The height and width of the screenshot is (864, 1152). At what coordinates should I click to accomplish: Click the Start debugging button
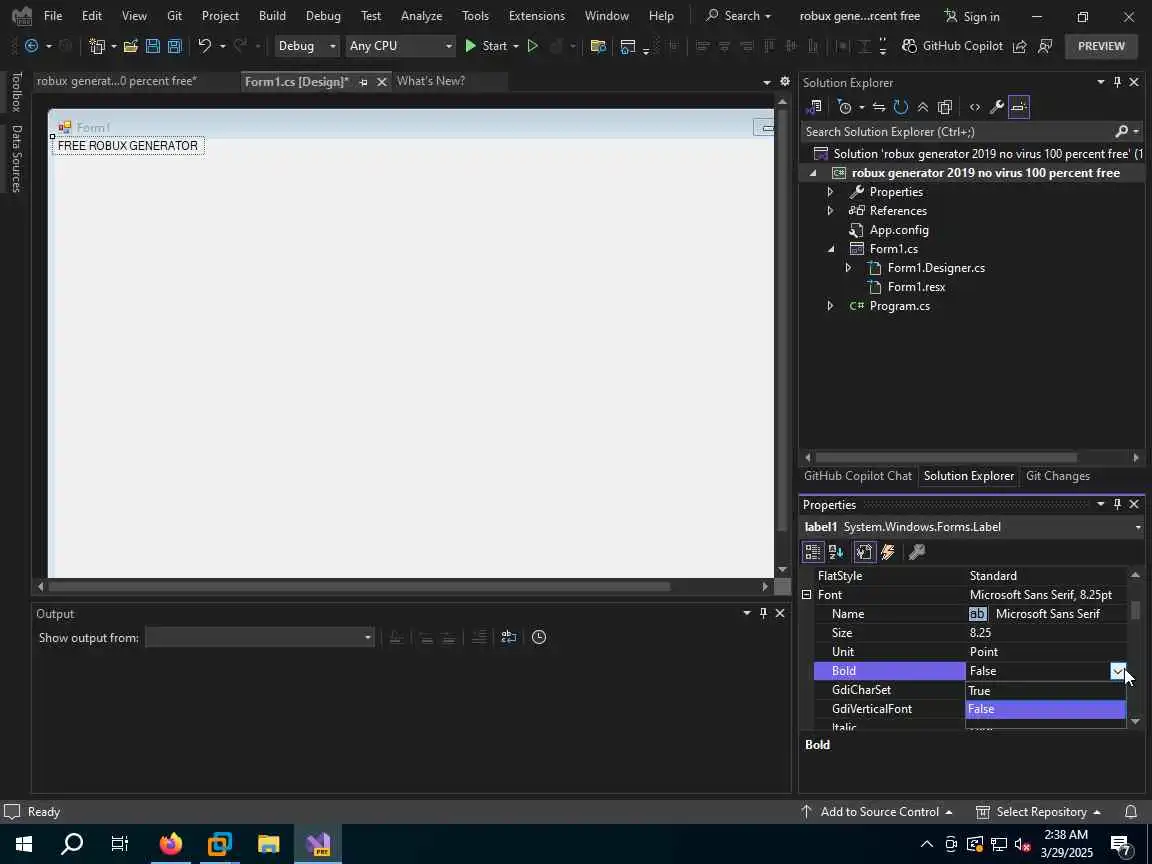point(486,46)
